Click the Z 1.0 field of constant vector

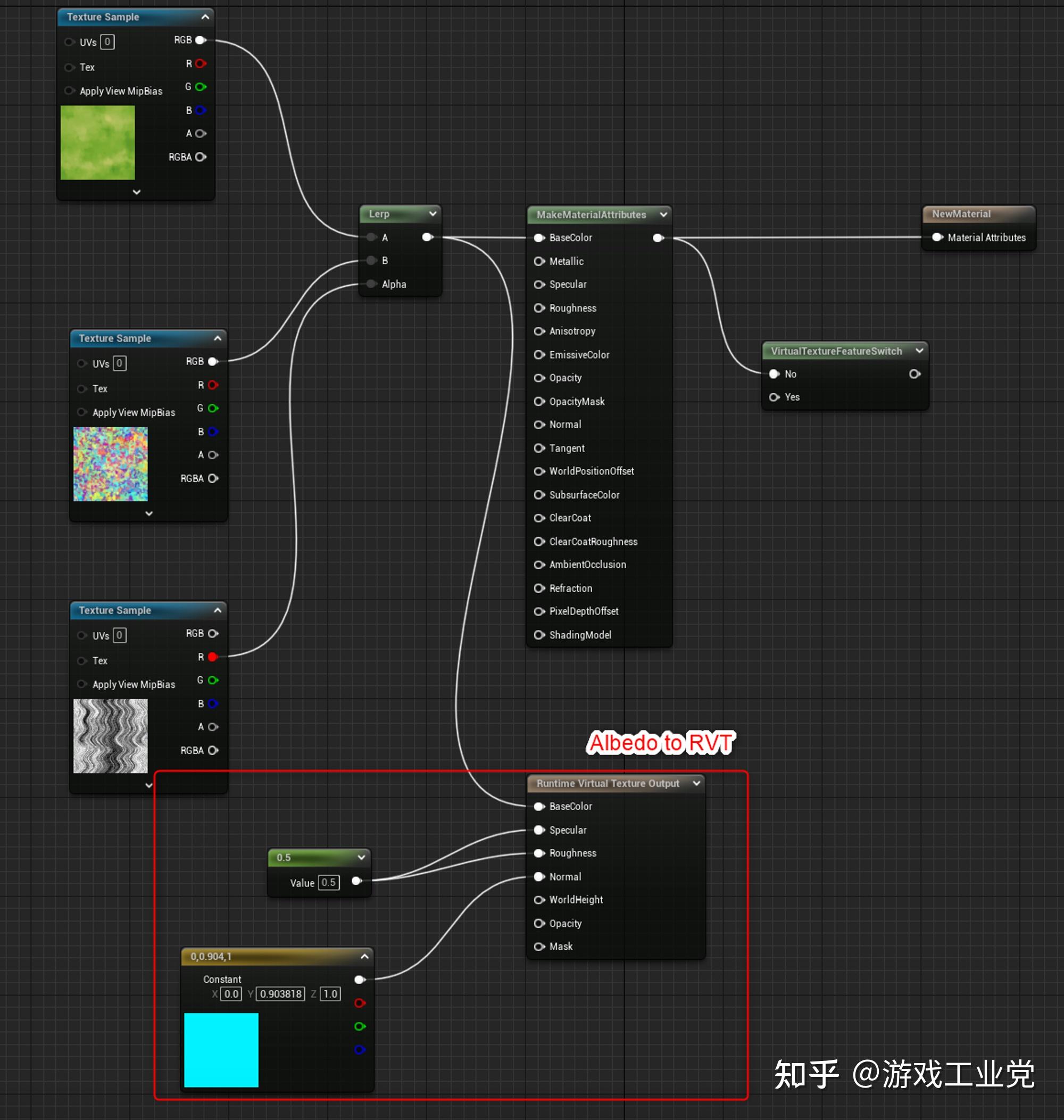(x=331, y=994)
